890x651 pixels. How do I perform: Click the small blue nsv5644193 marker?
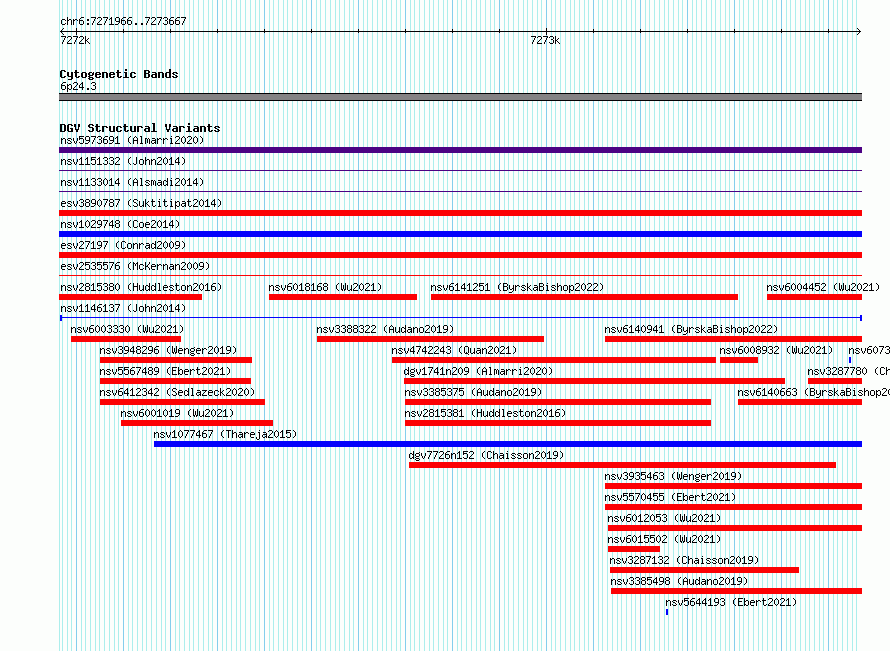tap(667, 612)
